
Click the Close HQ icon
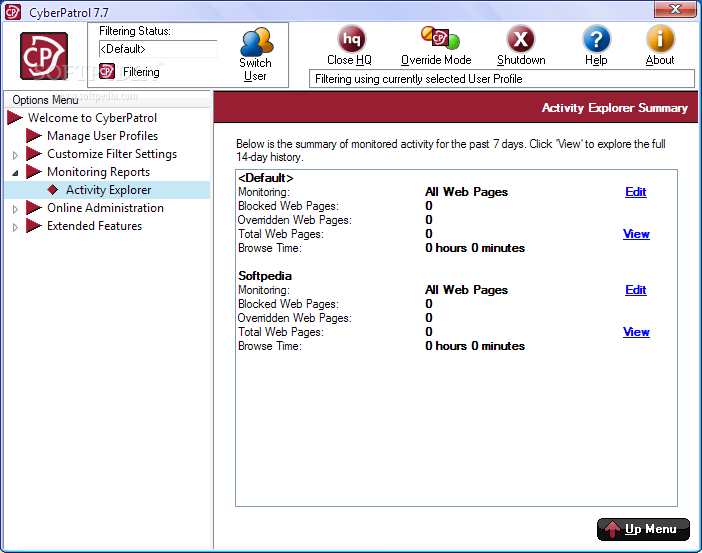point(351,39)
